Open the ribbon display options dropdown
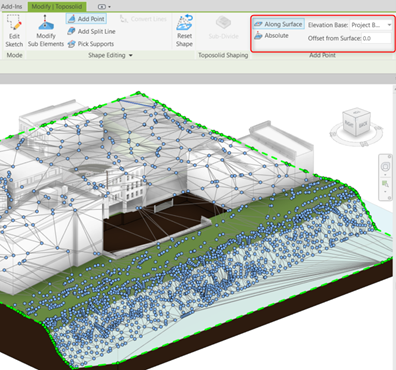 tap(104, 7)
